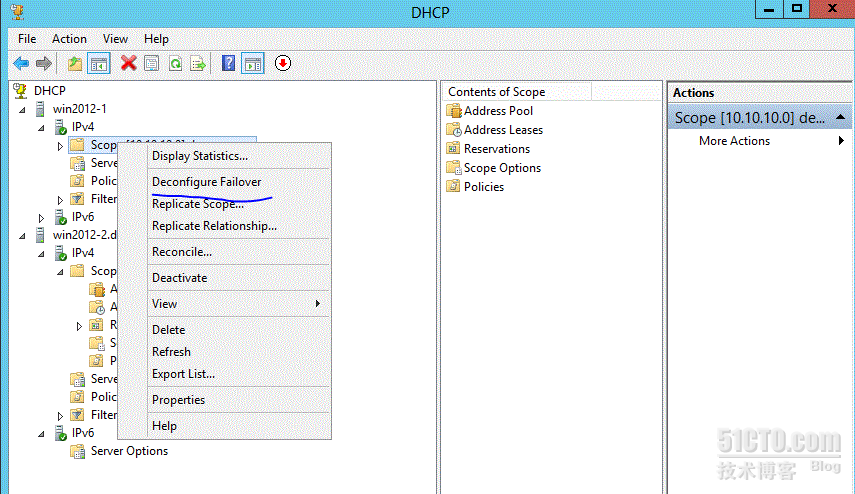This screenshot has width=855, height=494.
Task: Choose Delete in context menu
Action: click(239, 330)
